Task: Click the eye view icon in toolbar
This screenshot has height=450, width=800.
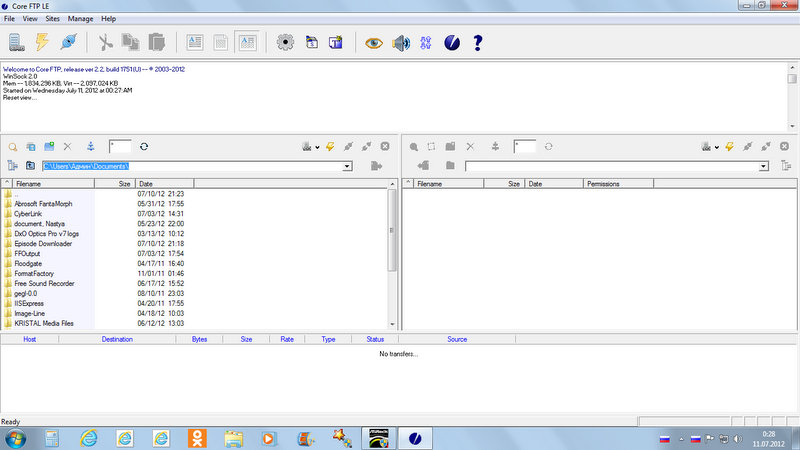Action: click(373, 43)
